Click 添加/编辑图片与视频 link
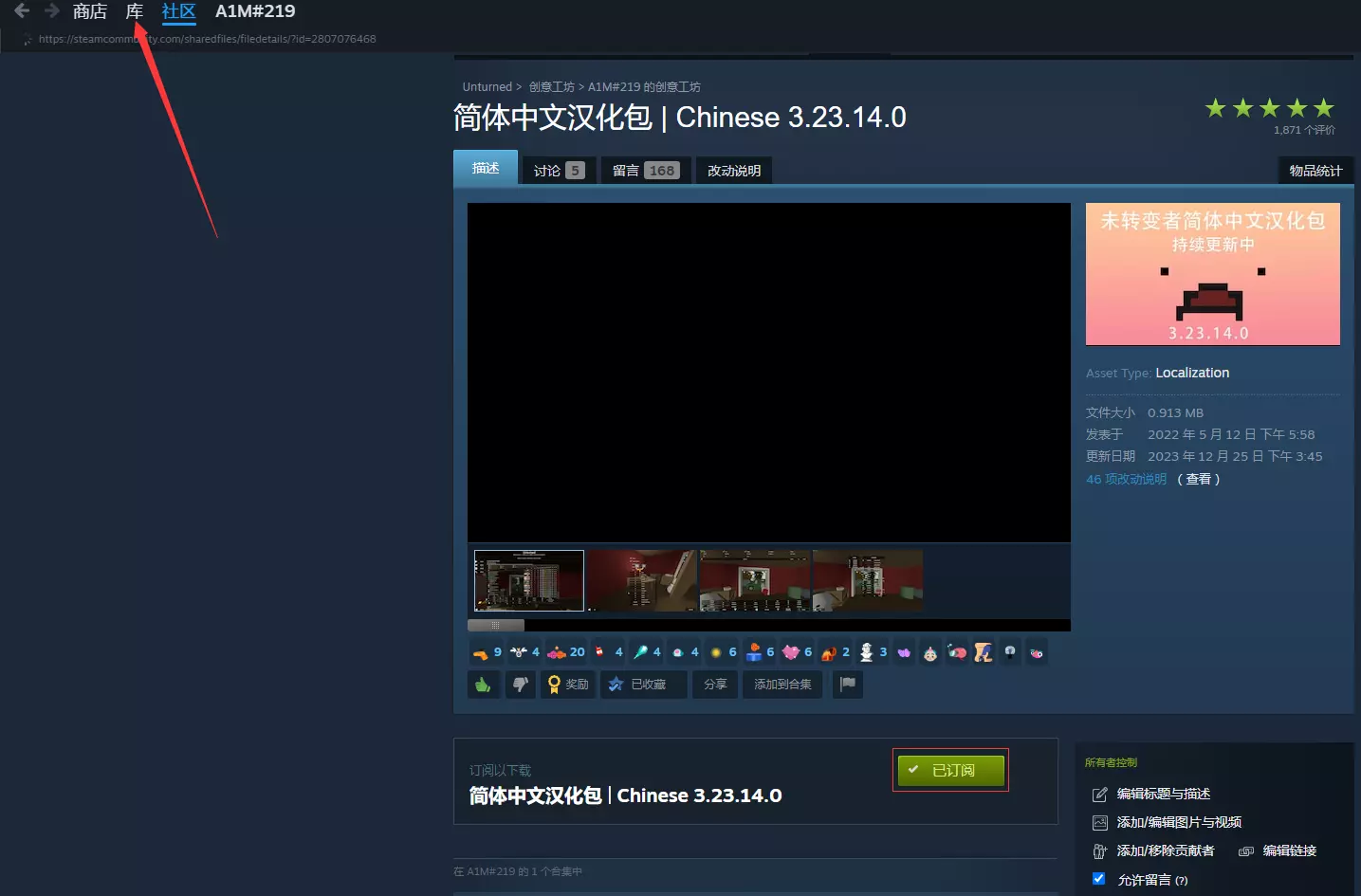Screen dimensions: 1361x896 click(x=1179, y=823)
